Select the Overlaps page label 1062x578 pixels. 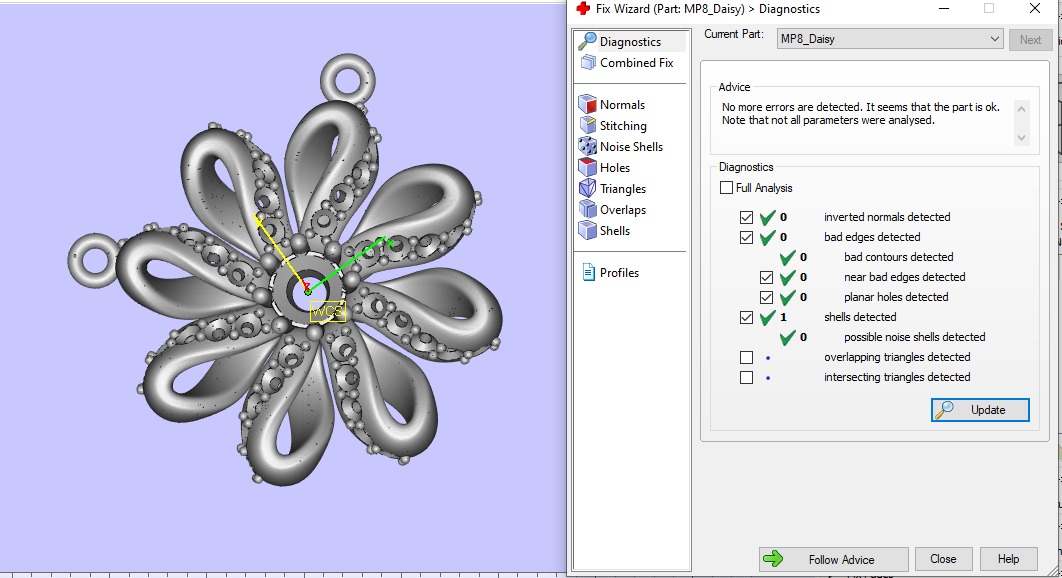tap(623, 209)
